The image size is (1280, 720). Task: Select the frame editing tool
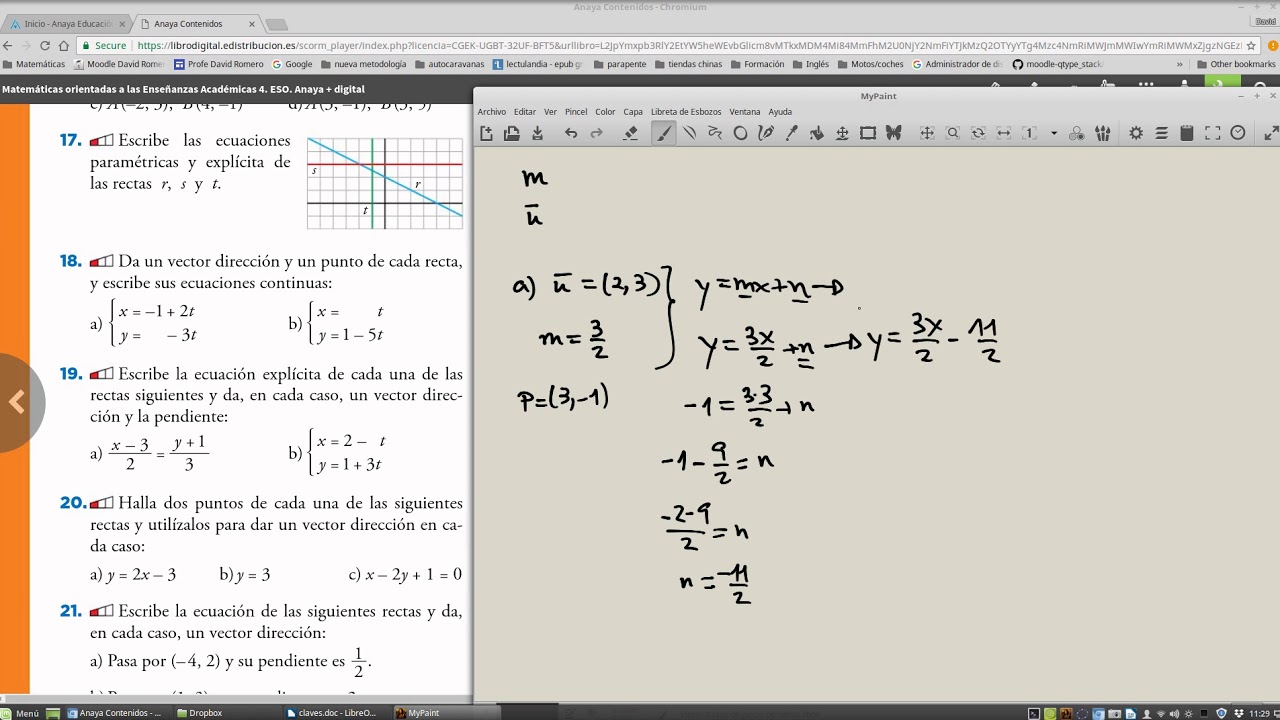pyautogui.click(x=868, y=133)
